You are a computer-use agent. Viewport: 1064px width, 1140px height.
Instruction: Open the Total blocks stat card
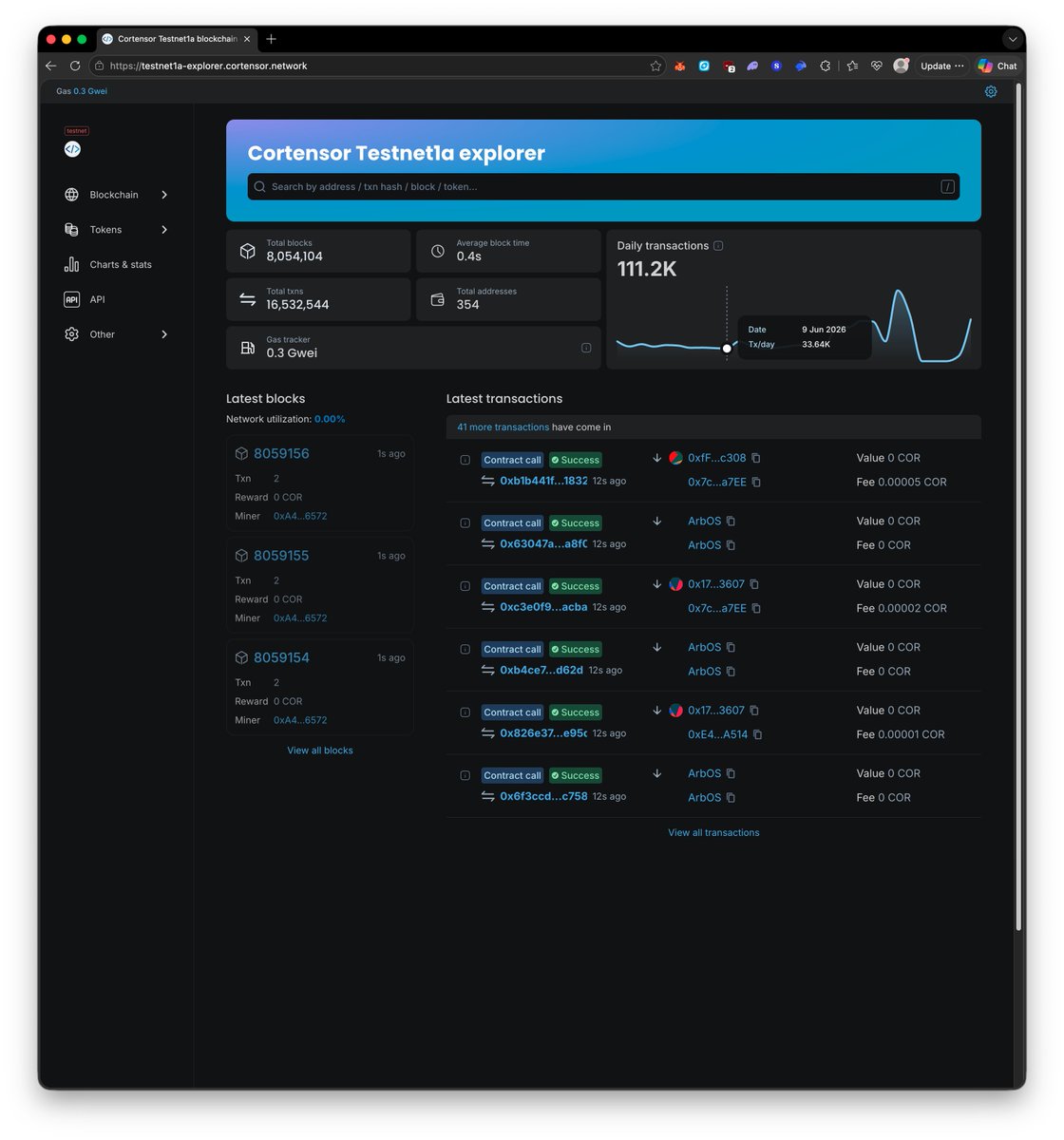tap(318, 251)
